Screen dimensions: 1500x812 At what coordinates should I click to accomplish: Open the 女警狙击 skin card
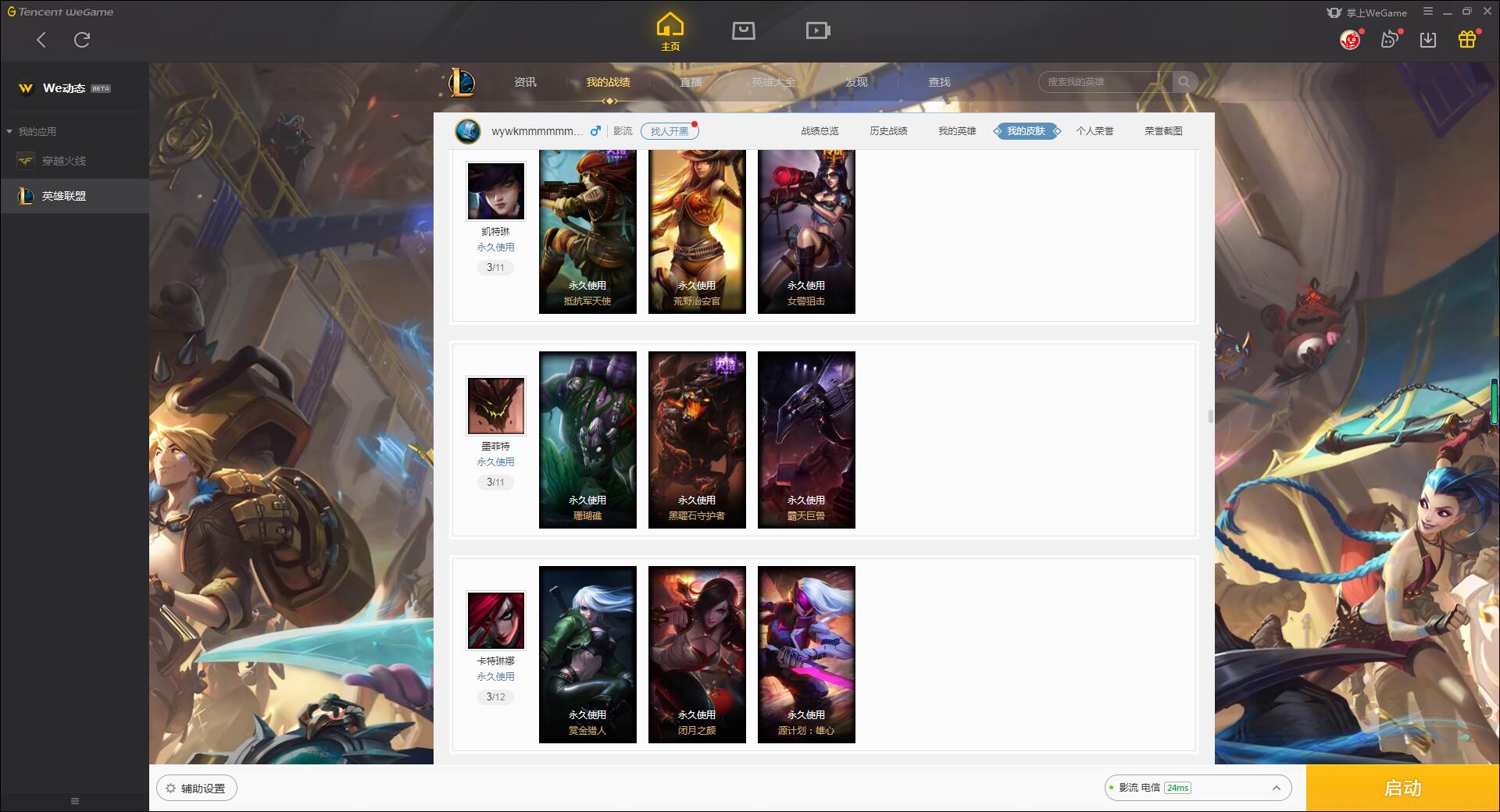click(x=806, y=232)
